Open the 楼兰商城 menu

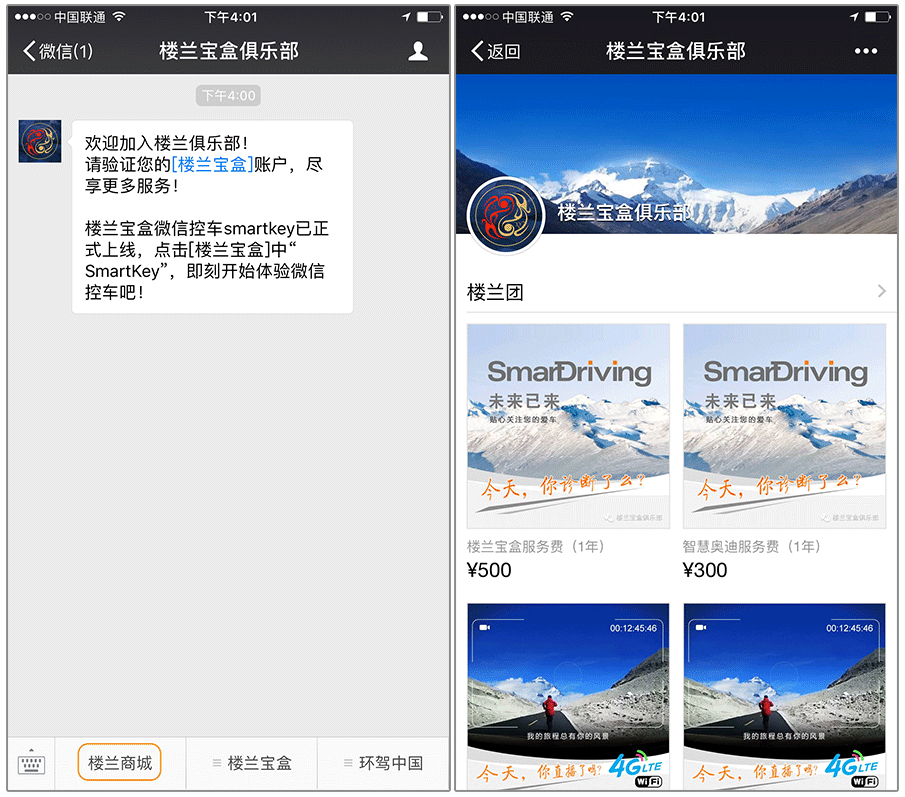[119, 763]
